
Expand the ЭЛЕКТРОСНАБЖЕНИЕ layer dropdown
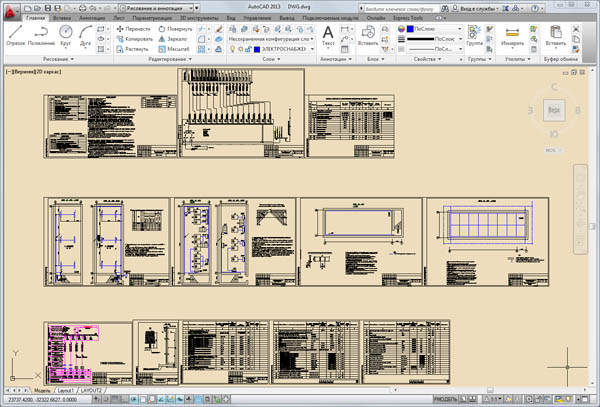[x=314, y=49]
